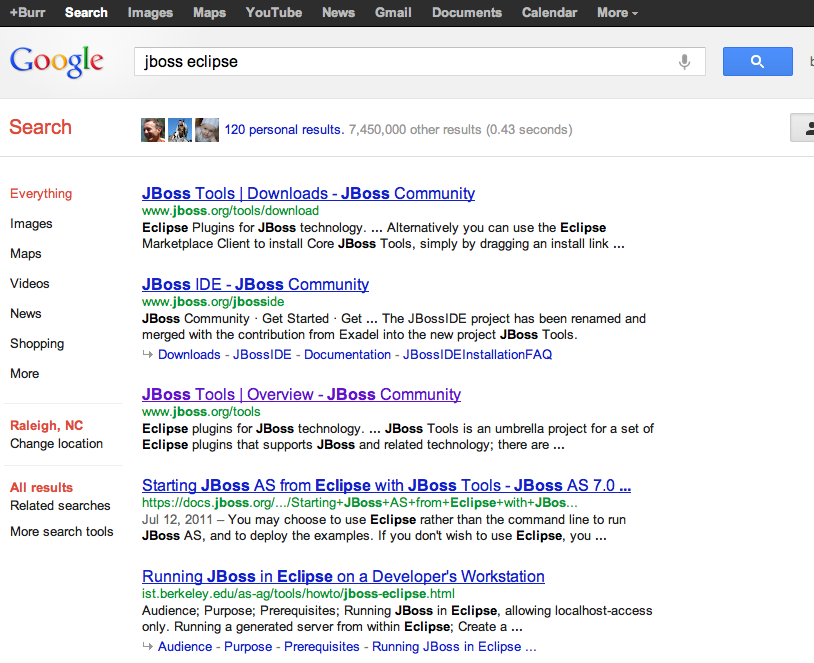Open Documents from top navigation bar

click(467, 12)
